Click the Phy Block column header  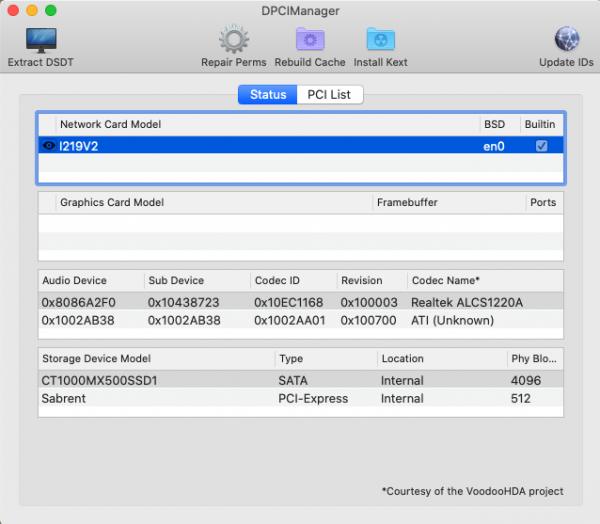click(x=534, y=359)
